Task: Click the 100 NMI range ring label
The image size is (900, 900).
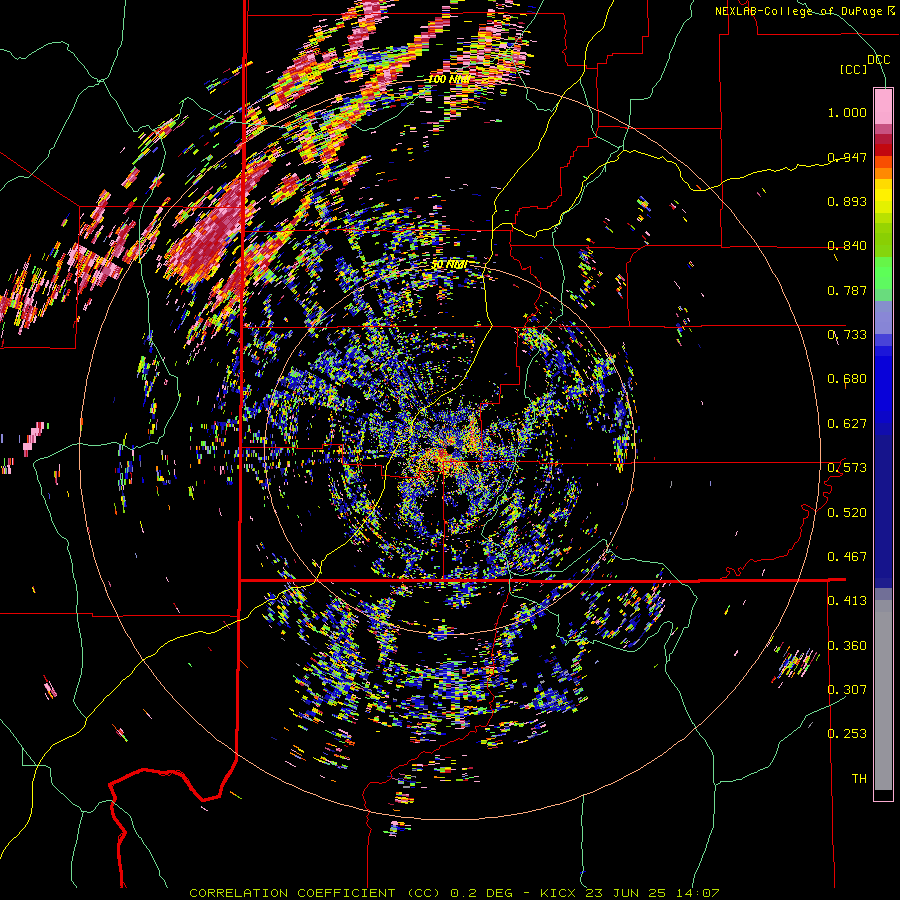Action: pyautogui.click(x=448, y=79)
